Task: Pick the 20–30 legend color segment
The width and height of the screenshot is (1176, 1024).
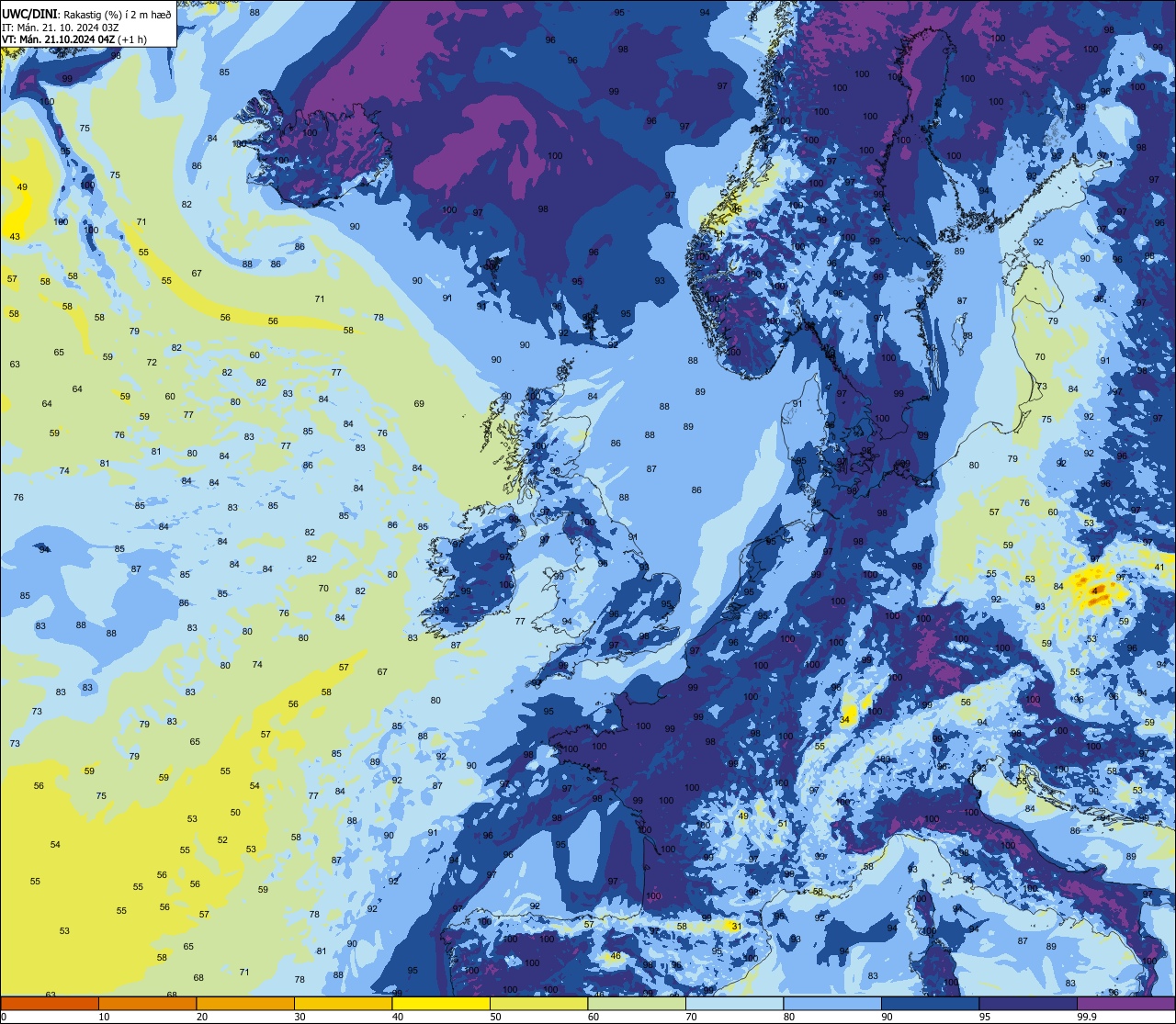Action: [245, 1004]
